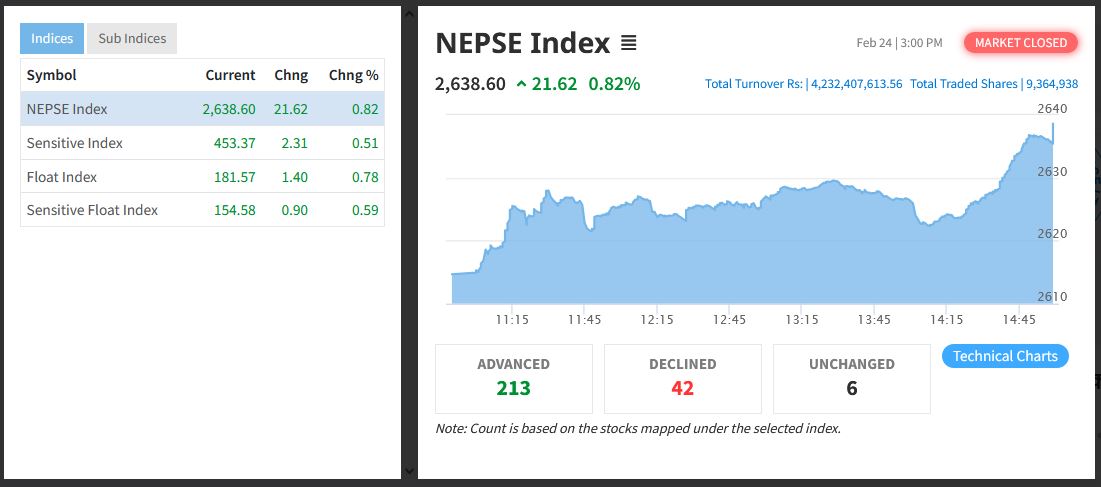Click the MARKET CLOSED status badge
This screenshot has height=487, width=1101.
pyautogui.click(x=1021, y=43)
